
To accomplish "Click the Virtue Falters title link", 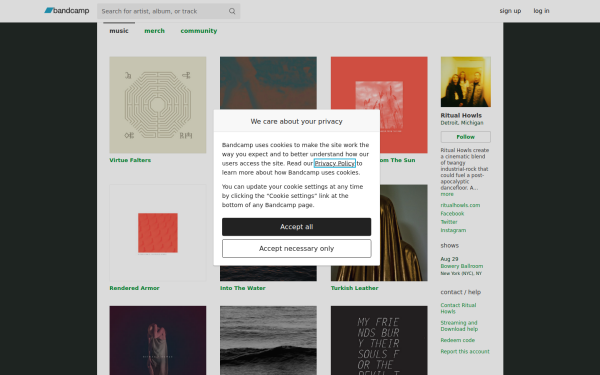I will 130,160.
